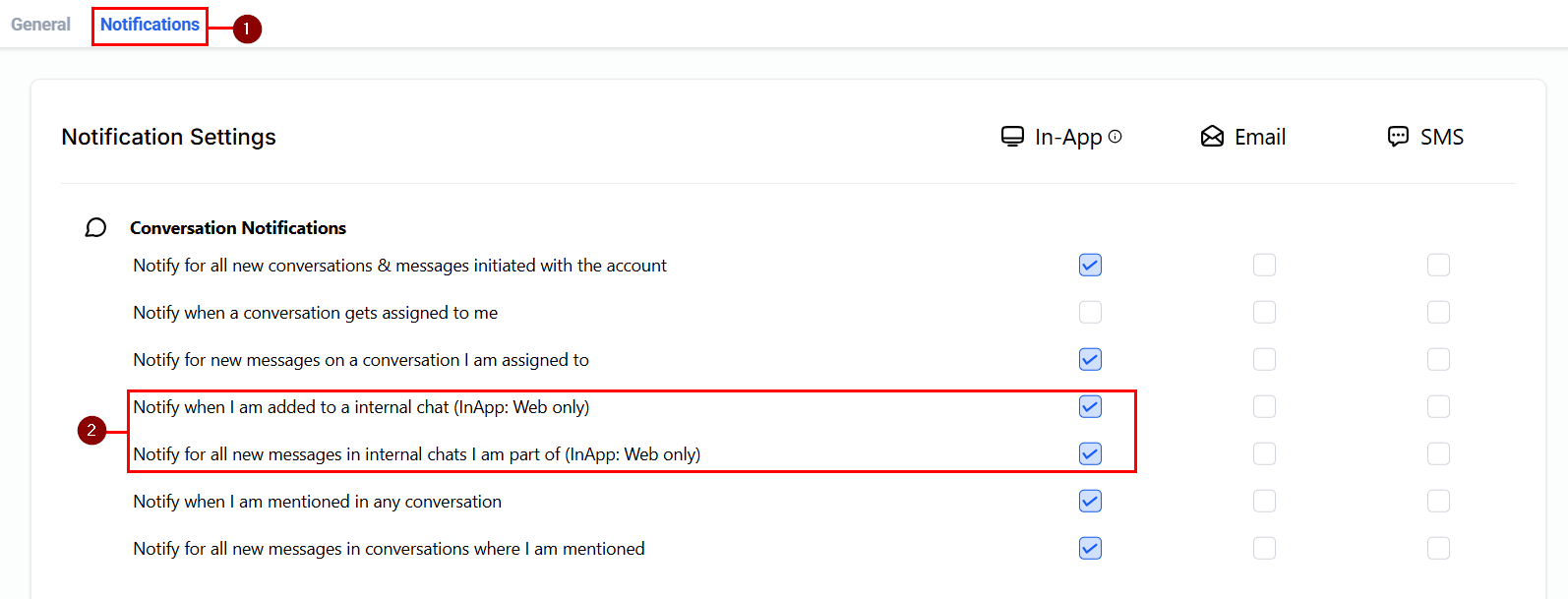Uncheck In-App for added to internal chat
This screenshot has height=599, width=1568.
coord(1090,407)
